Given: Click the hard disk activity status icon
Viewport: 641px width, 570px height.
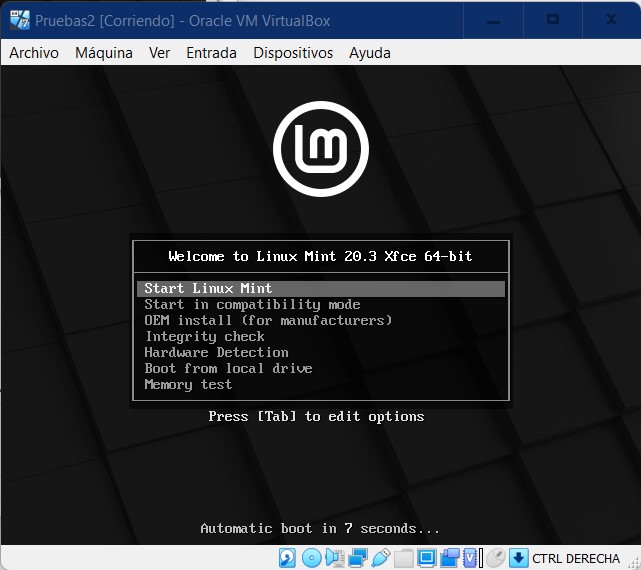Looking at the screenshot, I should click(287, 558).
